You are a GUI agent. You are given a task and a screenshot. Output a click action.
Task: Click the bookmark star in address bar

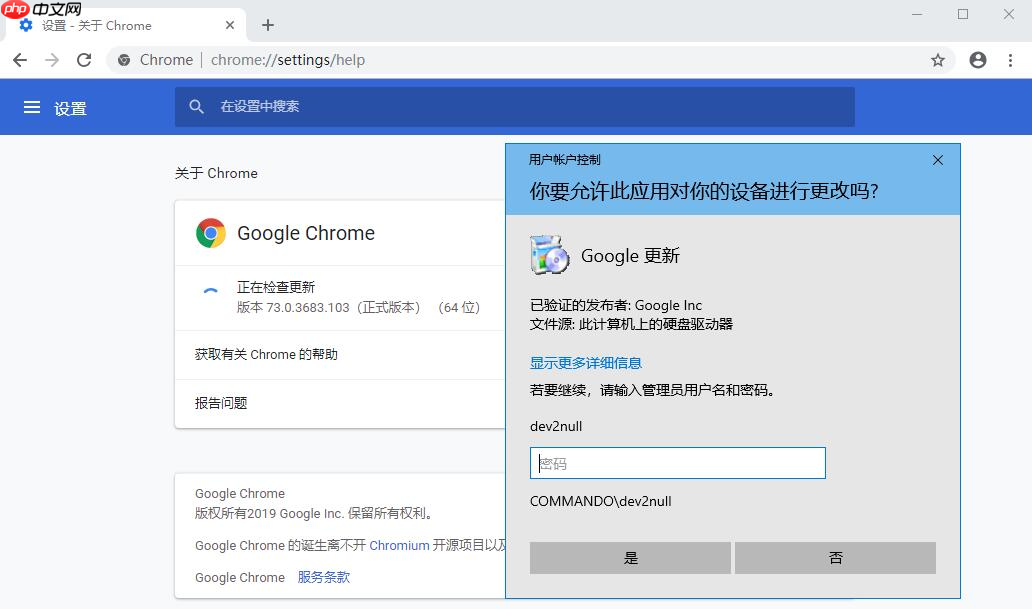pyautogui.click(x=938, y=60)
